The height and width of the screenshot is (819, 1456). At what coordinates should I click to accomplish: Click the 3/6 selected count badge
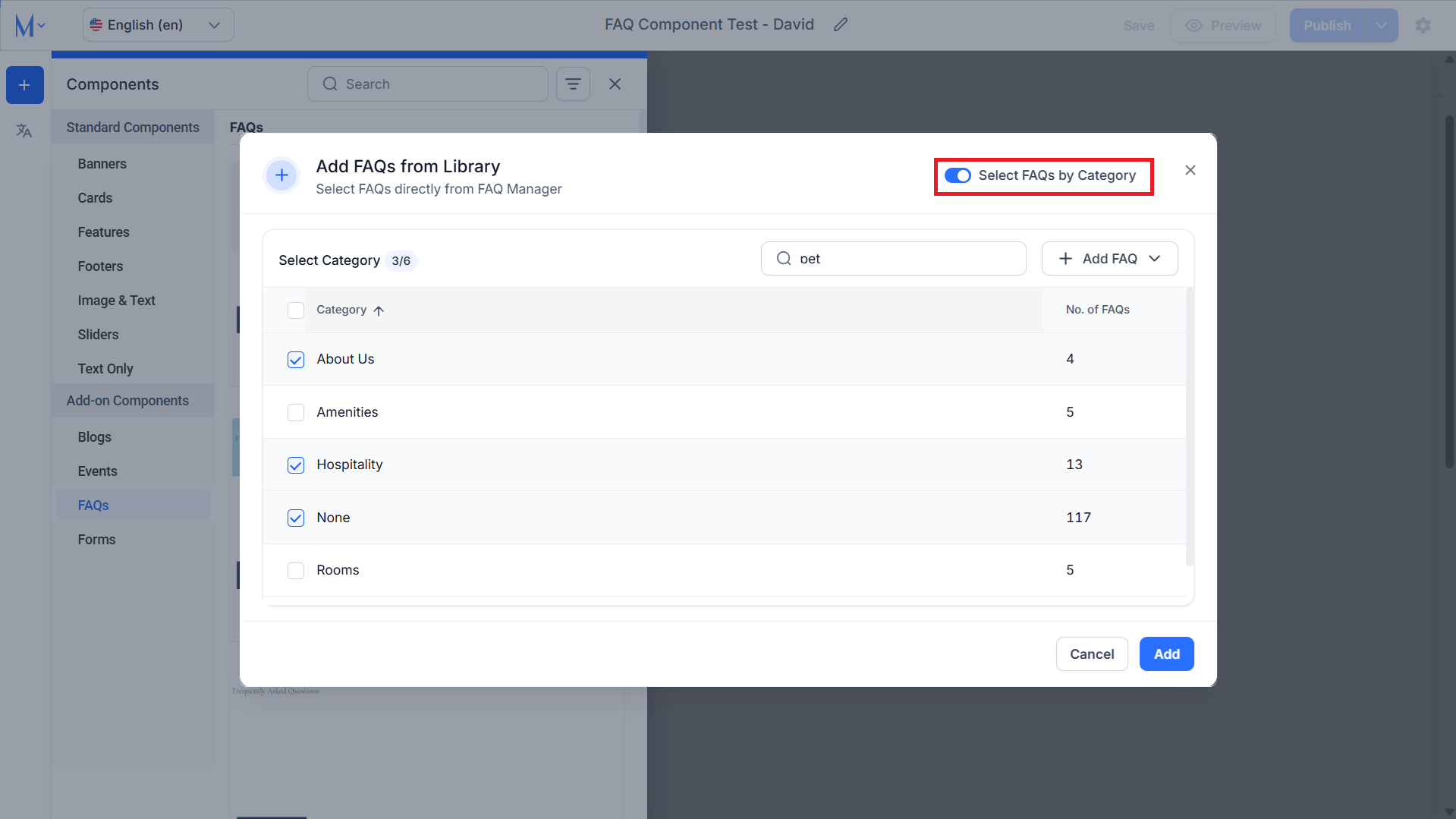[401, 261]
